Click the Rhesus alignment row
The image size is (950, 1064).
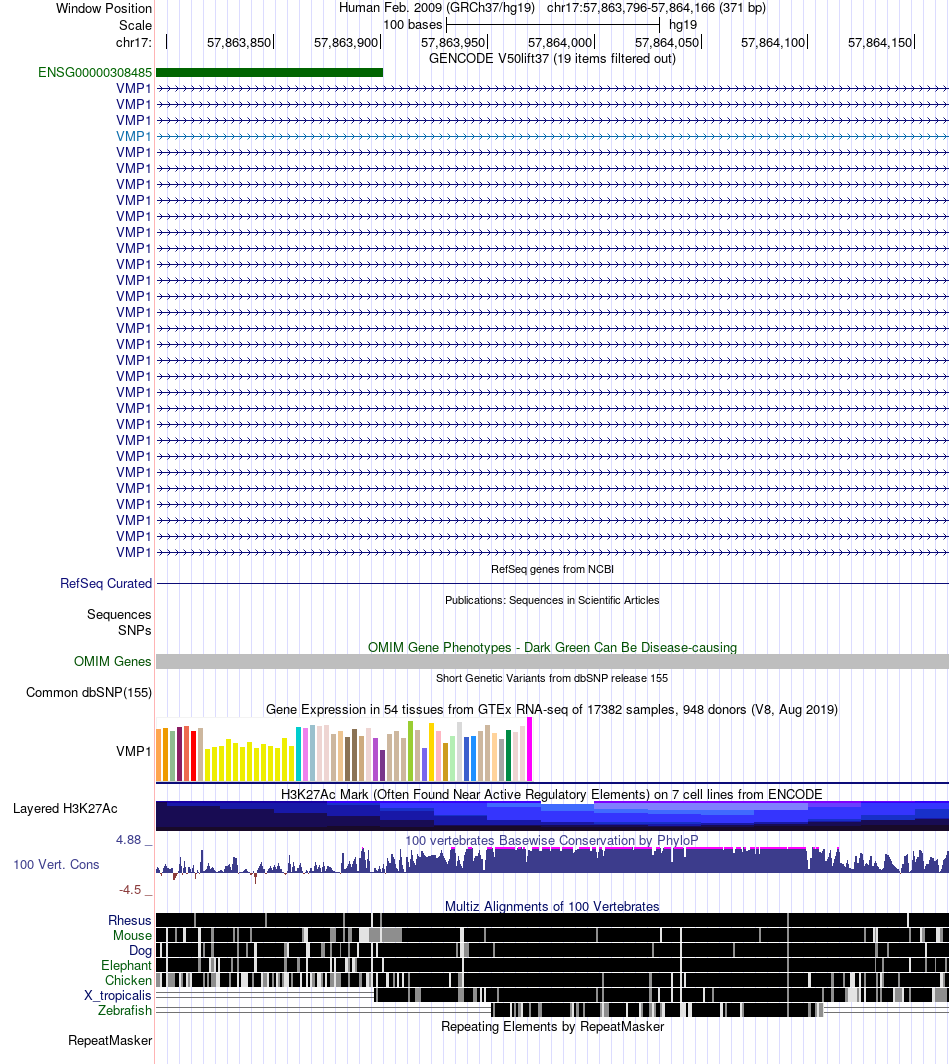pyautogui.click(x=552, y=920)
